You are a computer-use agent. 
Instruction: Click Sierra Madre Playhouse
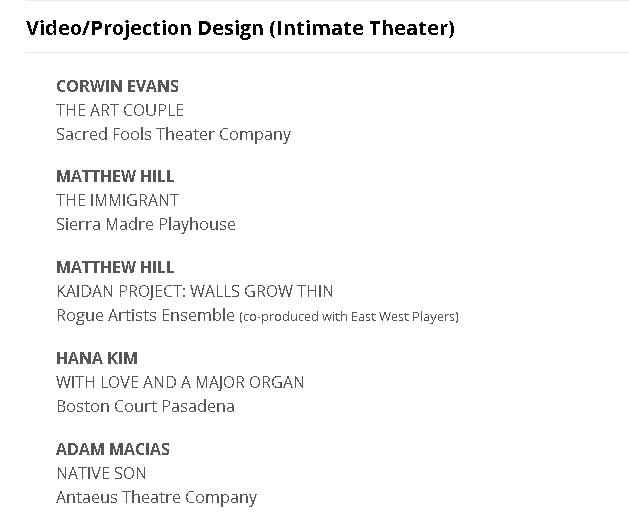[x=146, y=224]
